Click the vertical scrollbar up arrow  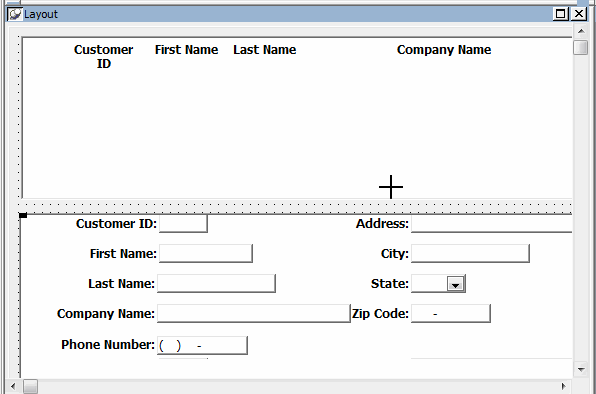click(581, 31)
